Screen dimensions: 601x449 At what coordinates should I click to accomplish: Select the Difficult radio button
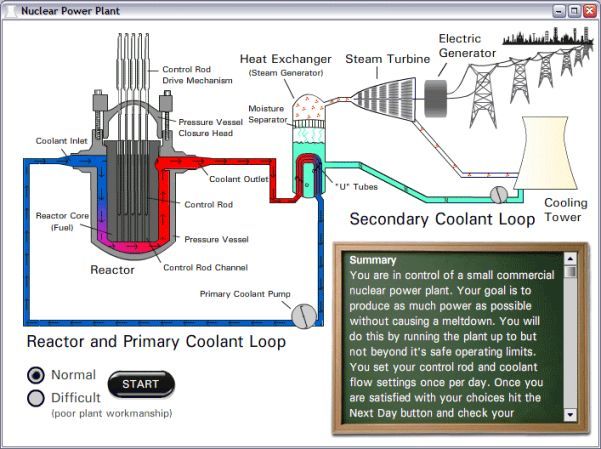click(x=36, y=398)
